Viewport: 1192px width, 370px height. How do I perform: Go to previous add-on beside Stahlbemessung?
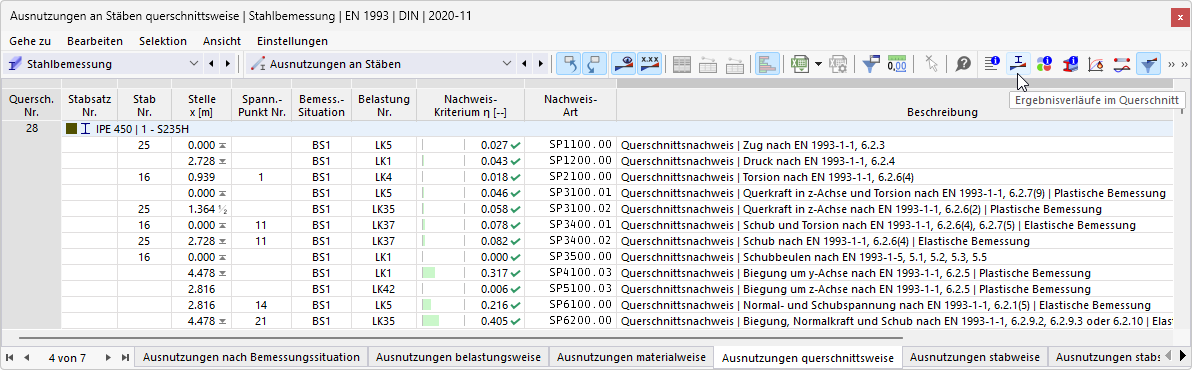(x=211, y=64)
